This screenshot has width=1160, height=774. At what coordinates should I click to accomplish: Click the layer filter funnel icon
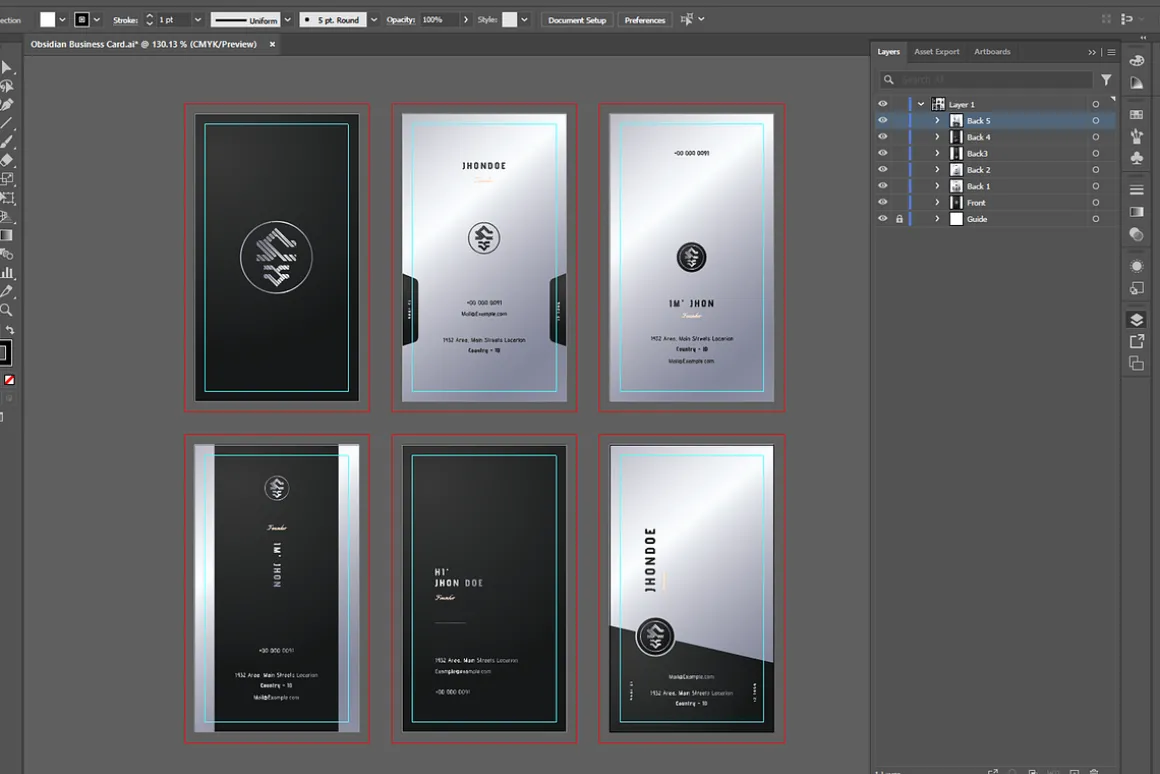(x=1106, y=80)
